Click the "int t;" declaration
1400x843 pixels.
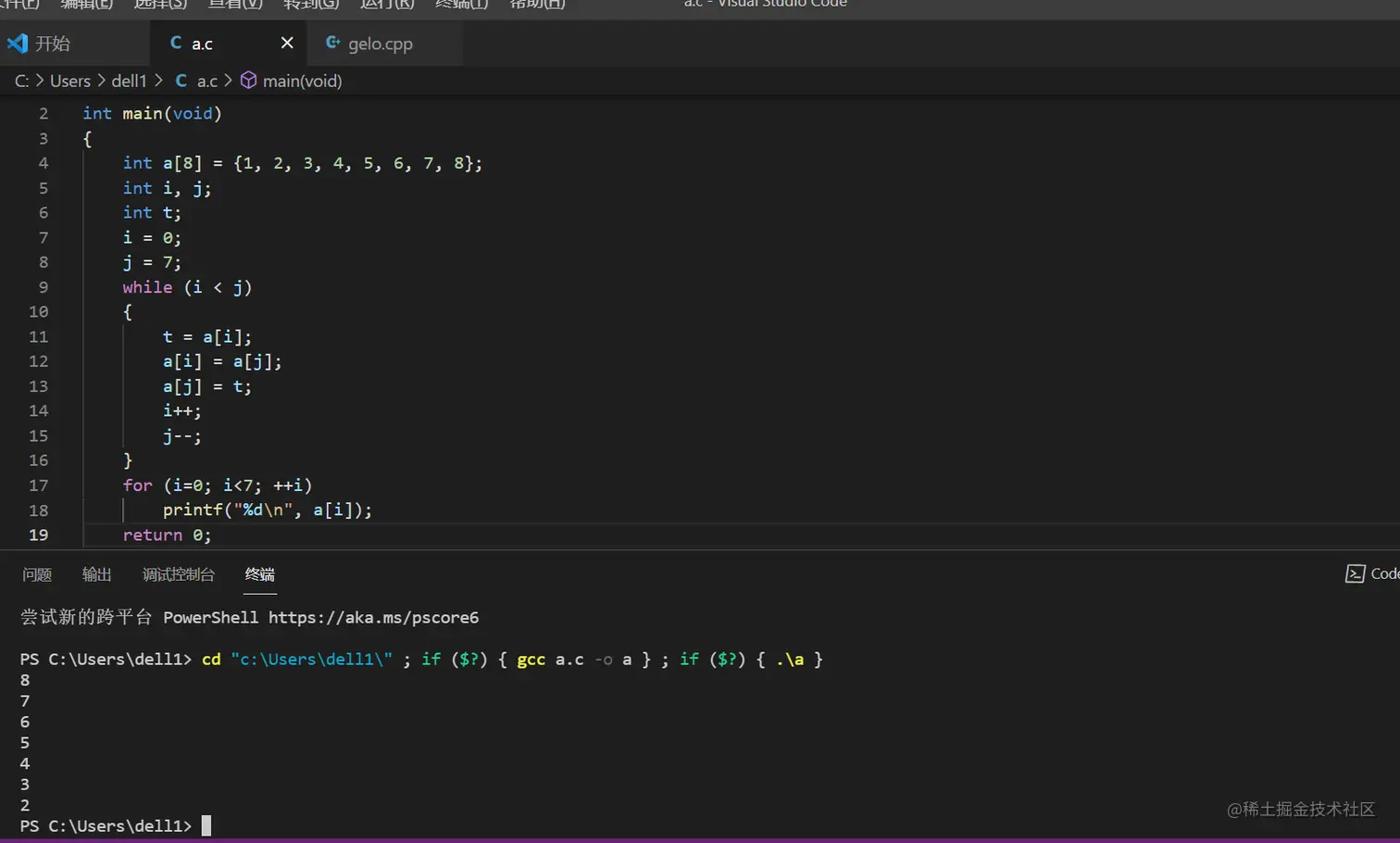pos(153,213)
